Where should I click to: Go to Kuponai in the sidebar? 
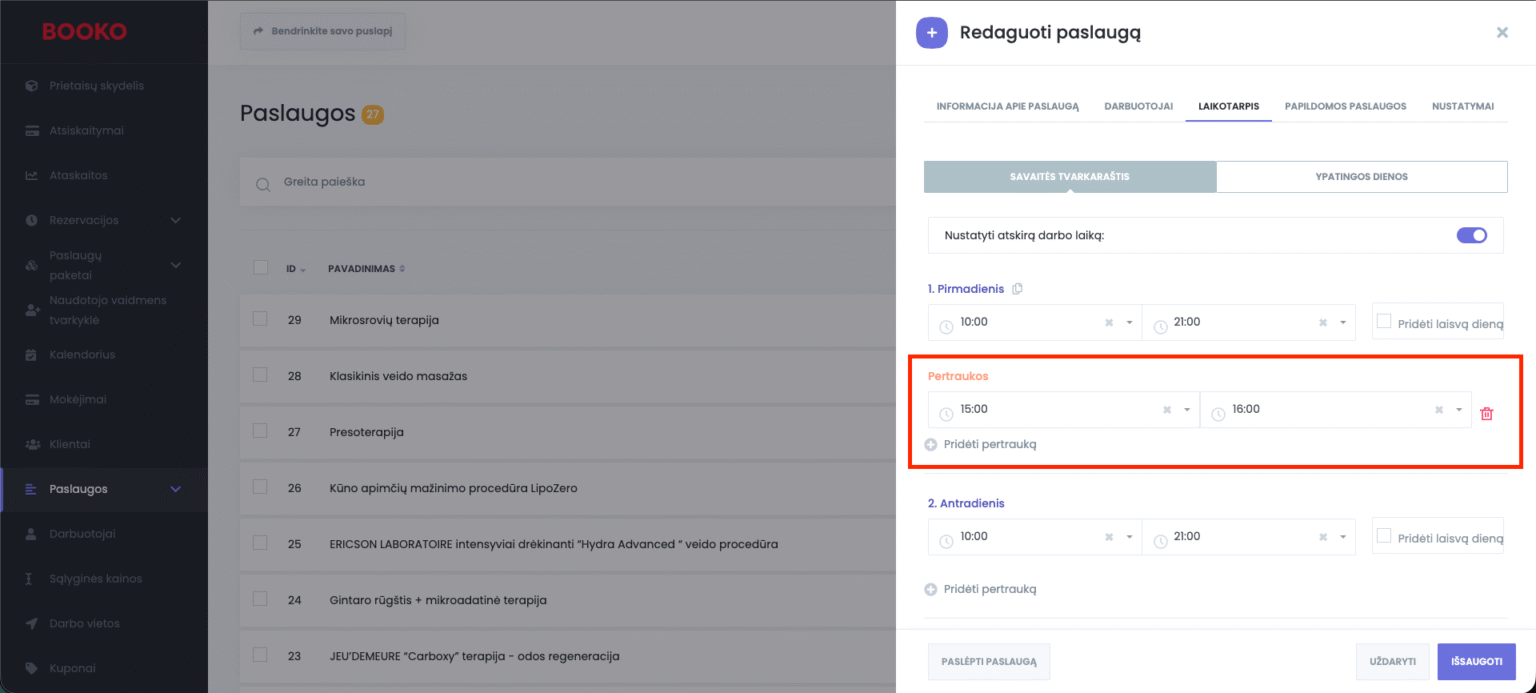tap(72, 668)
